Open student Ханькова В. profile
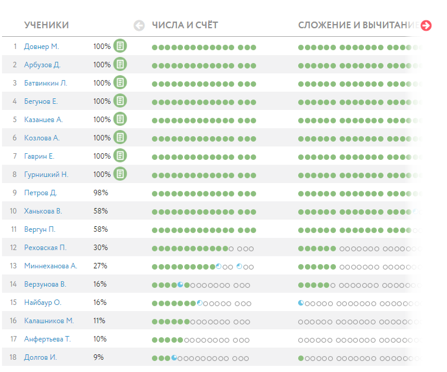This screenshot has width=447, height=372. point(43,211)
